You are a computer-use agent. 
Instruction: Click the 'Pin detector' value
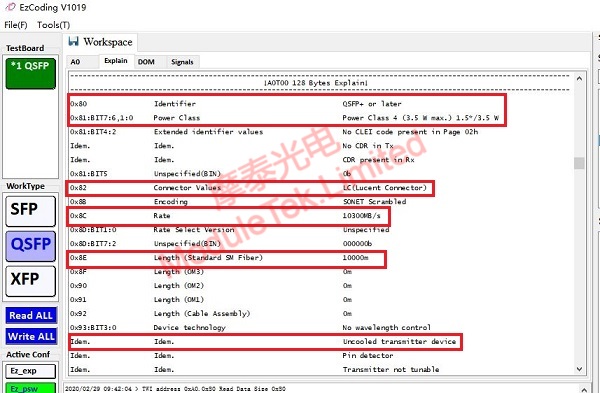coord(368,355)
